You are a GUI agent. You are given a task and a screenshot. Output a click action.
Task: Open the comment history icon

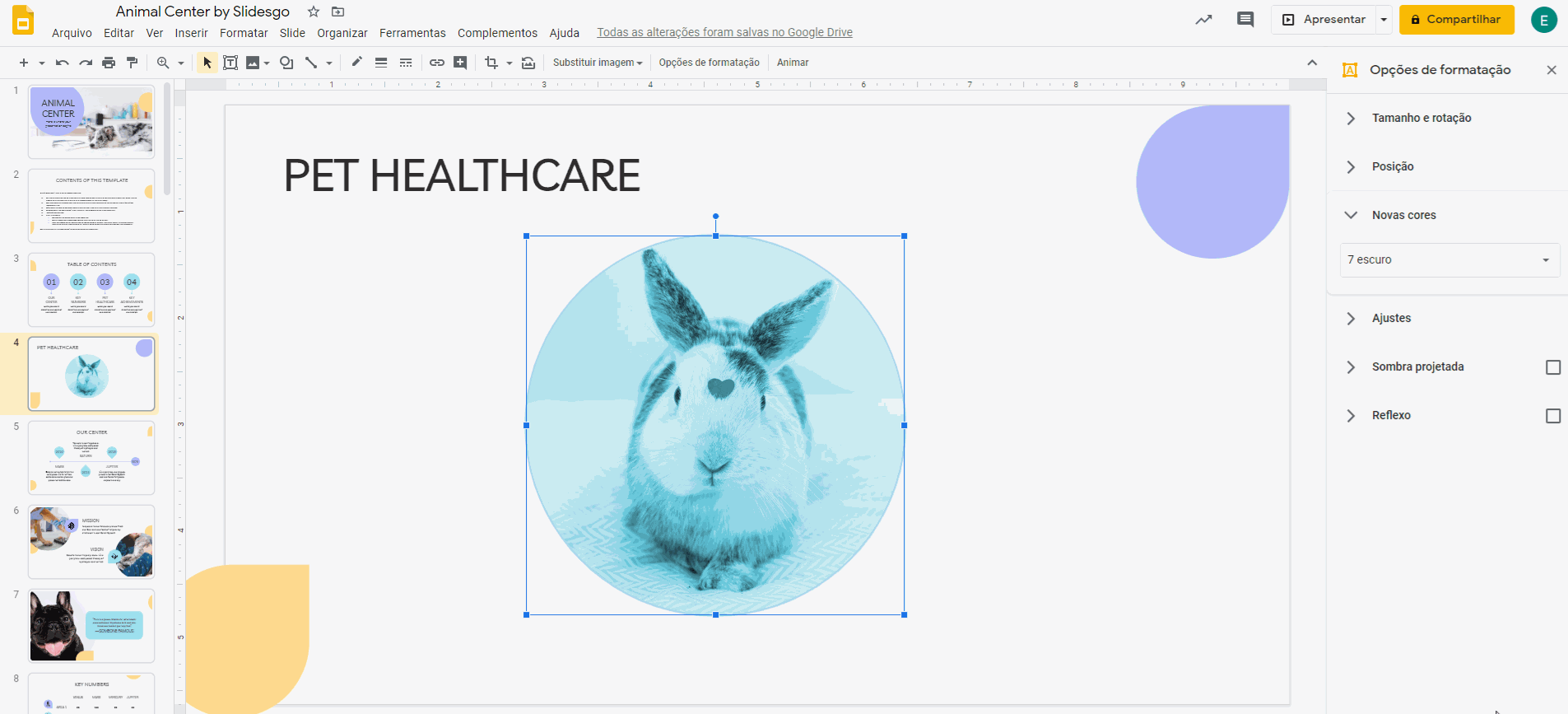pos(1245,19)
